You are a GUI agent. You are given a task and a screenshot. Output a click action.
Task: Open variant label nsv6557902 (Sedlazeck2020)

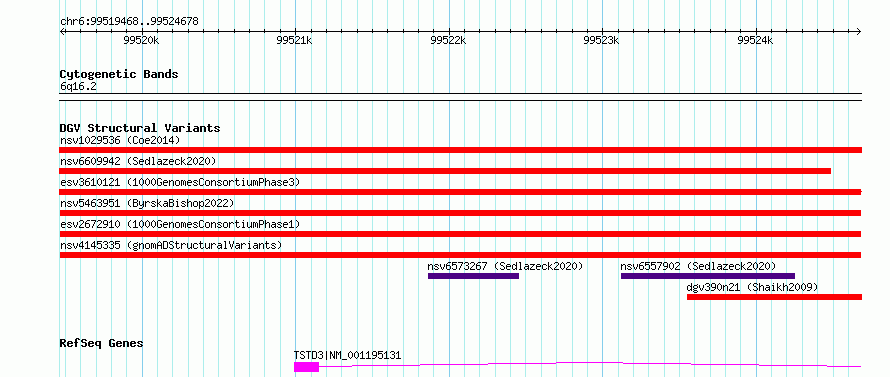pos(698,266)
